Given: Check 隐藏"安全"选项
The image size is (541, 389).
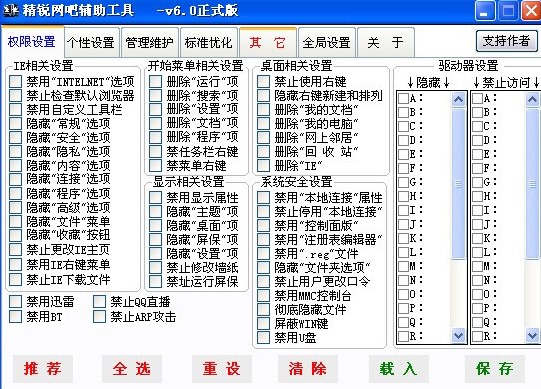Looking at the screenshot, I should point(16,137).
